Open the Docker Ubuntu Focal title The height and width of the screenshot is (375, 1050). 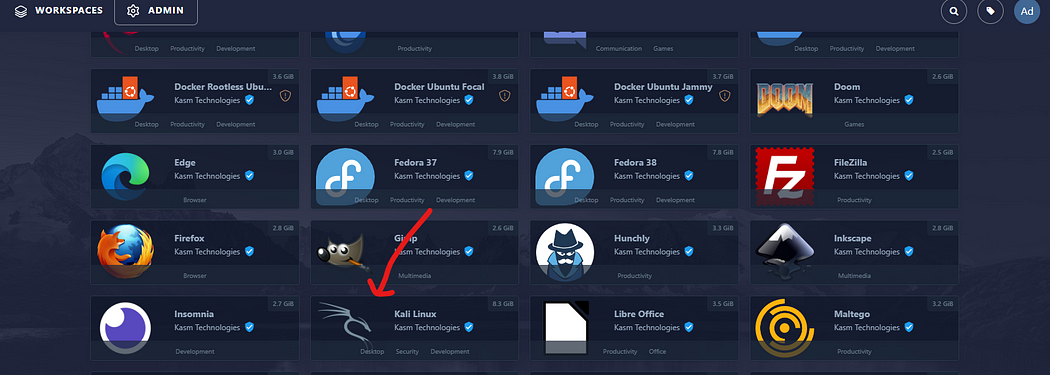[439, 87]
